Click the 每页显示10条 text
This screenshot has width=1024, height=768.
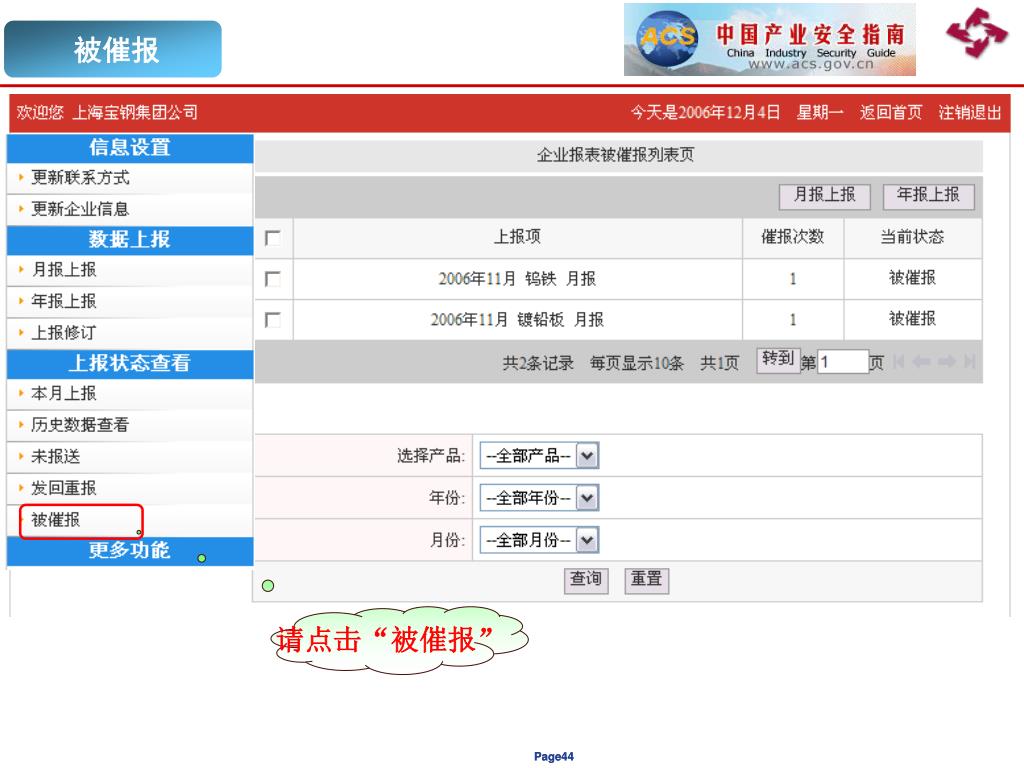point(637,363)
